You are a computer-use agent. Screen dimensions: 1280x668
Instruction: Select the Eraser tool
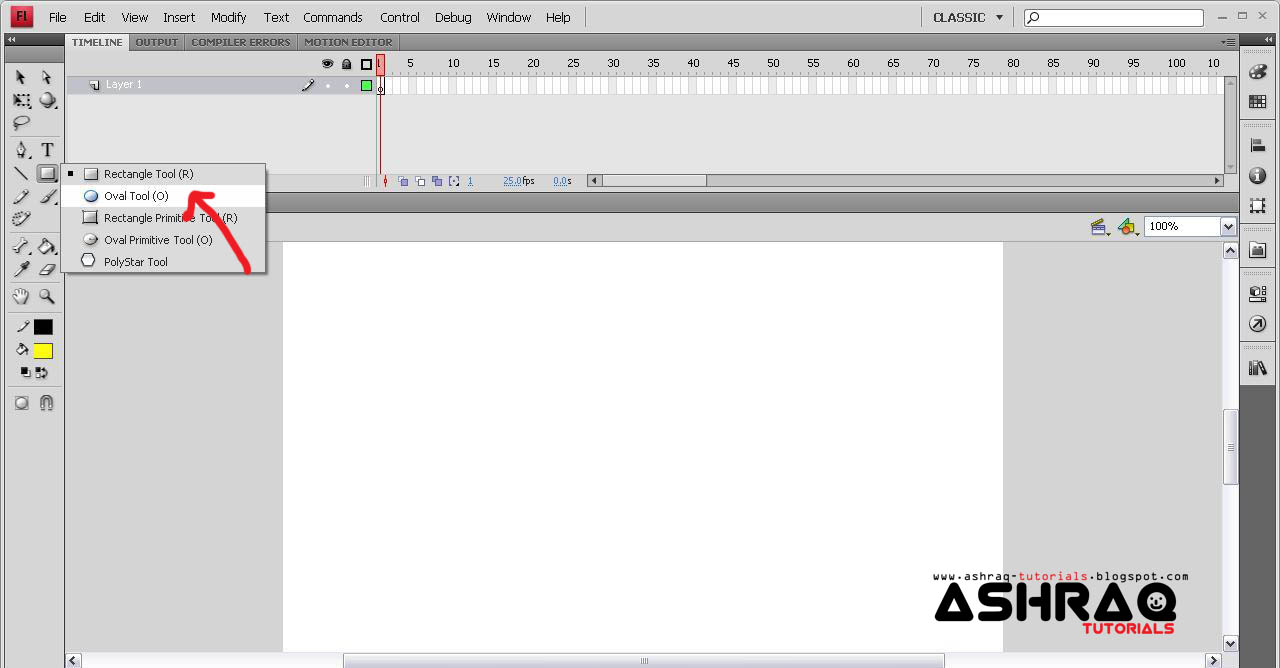coord(47,268)
